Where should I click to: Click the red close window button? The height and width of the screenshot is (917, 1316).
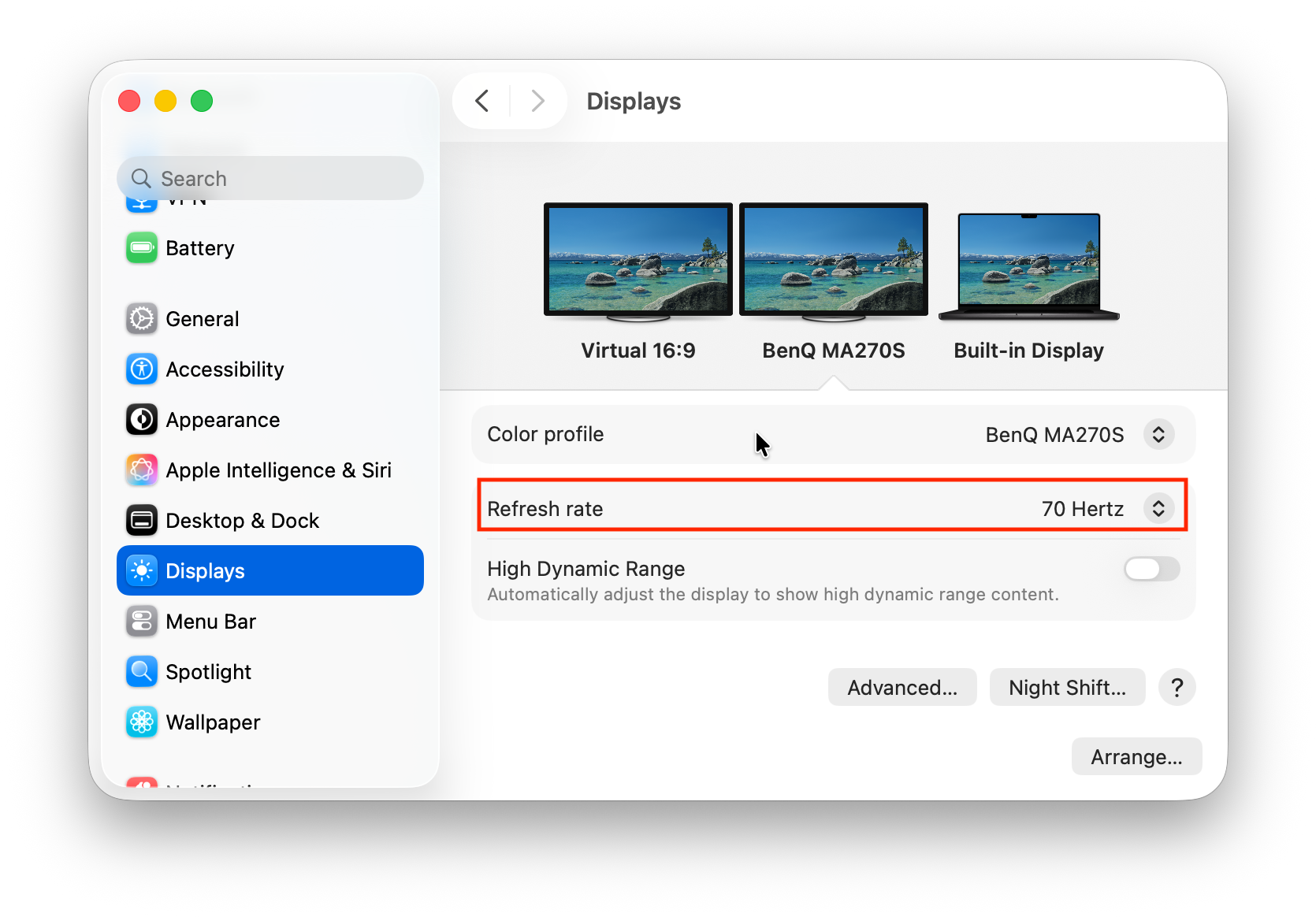point(129,101)
